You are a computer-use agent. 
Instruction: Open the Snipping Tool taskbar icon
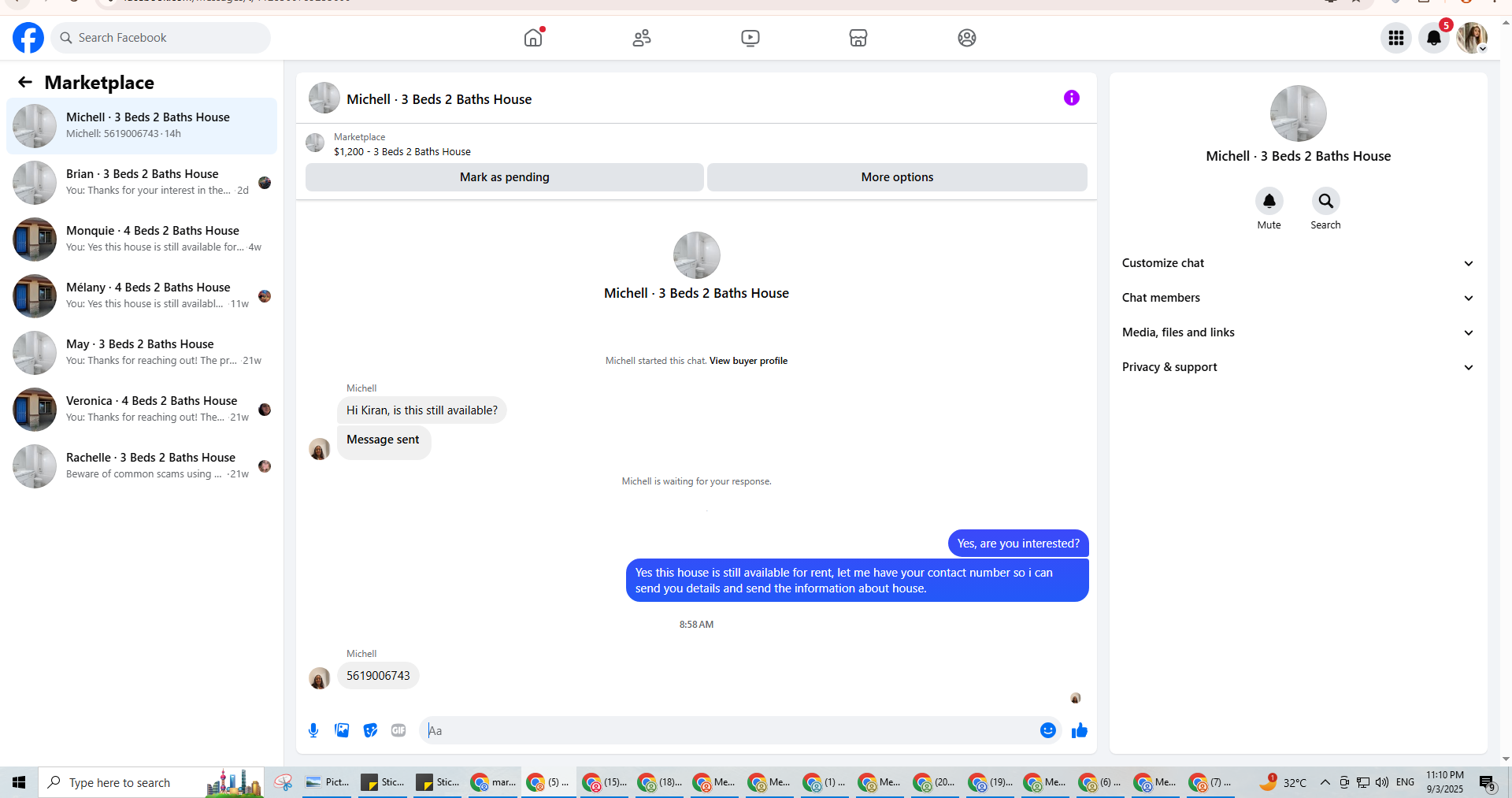click(283, 782)
